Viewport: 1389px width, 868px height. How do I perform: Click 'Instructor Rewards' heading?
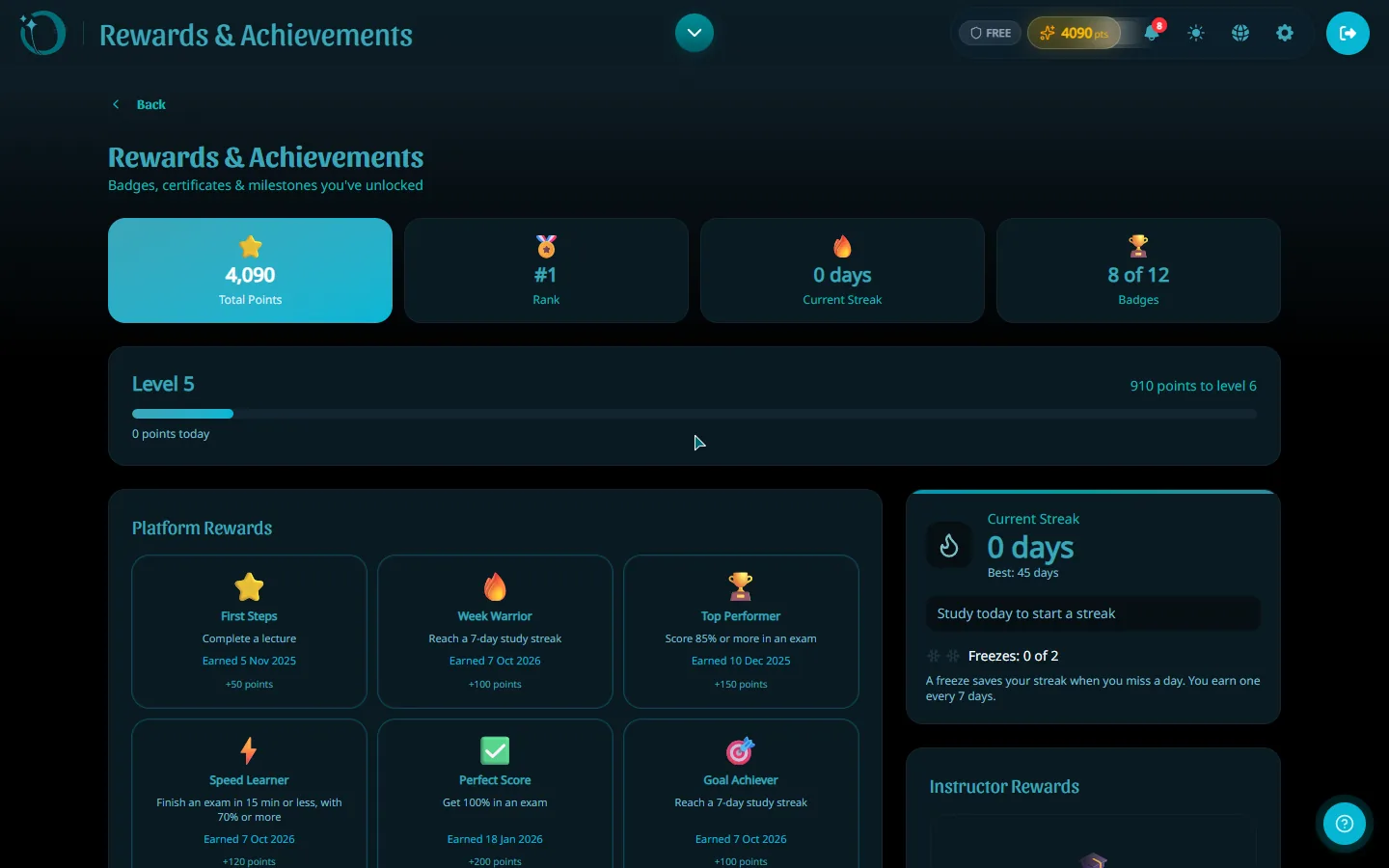click(x=1004, y=787)
